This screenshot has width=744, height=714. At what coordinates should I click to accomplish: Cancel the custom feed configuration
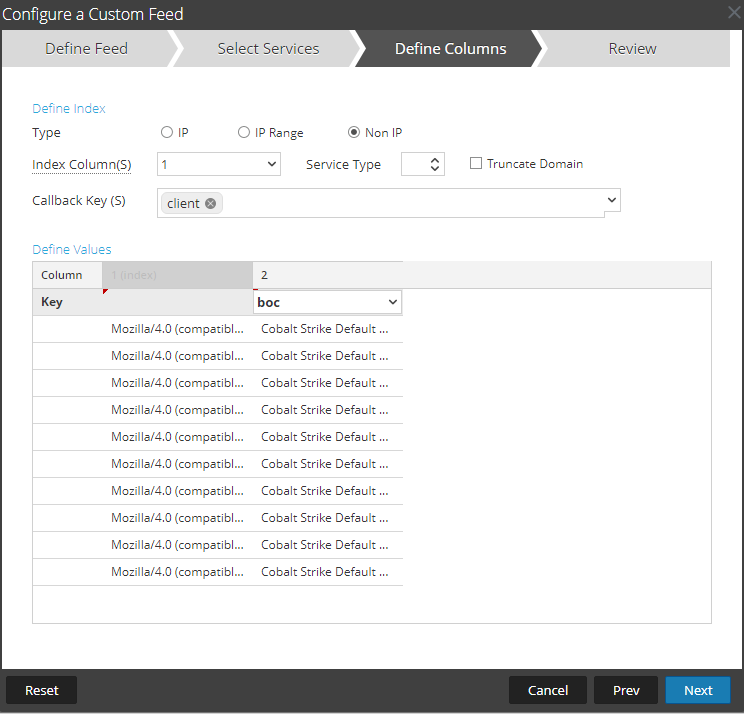click(x=547, y=690)
